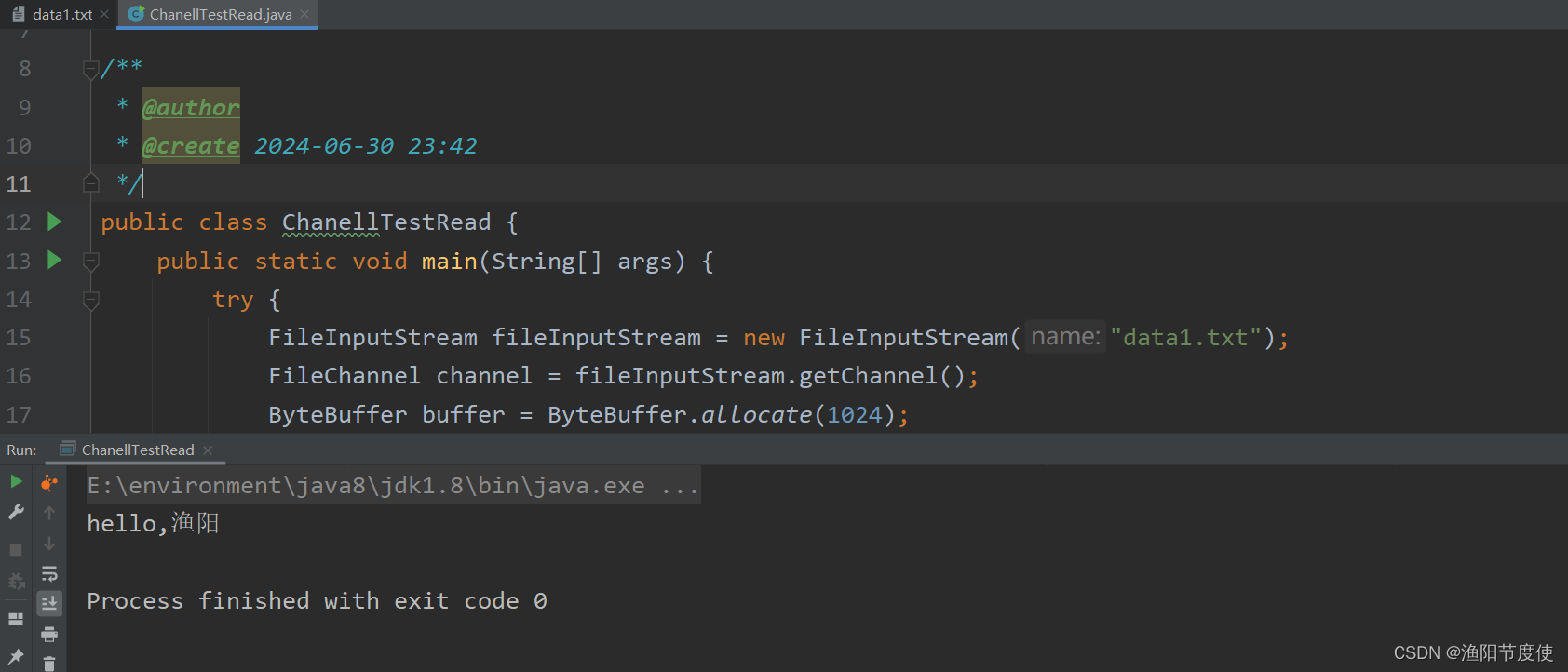Viewport: 1568px width, 672px height.
Task: Collapse the try block fold at line 14
Action: pyautogui.click(x=90, y=300)
